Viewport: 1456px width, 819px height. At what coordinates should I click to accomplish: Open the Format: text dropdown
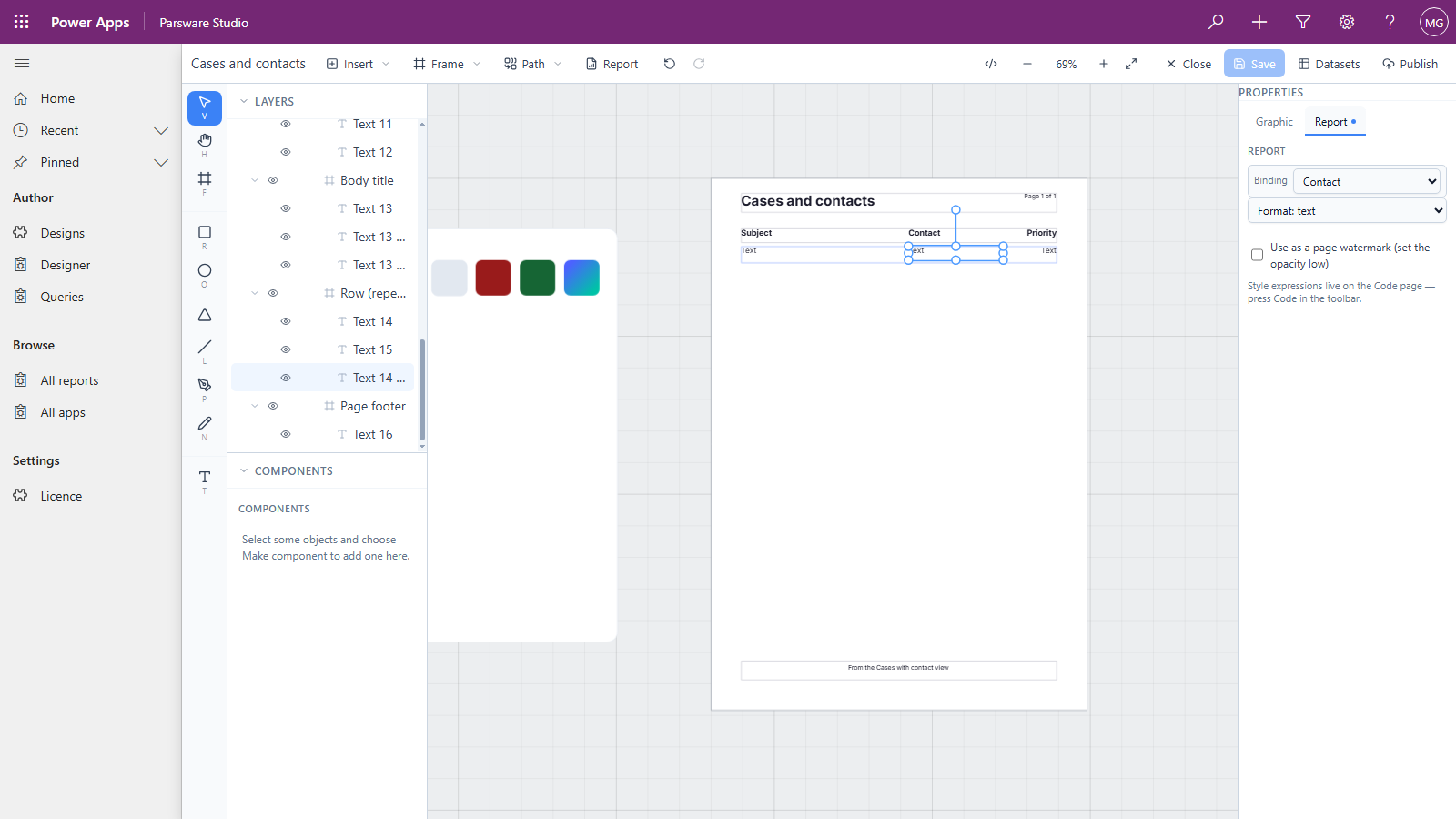1347,211
